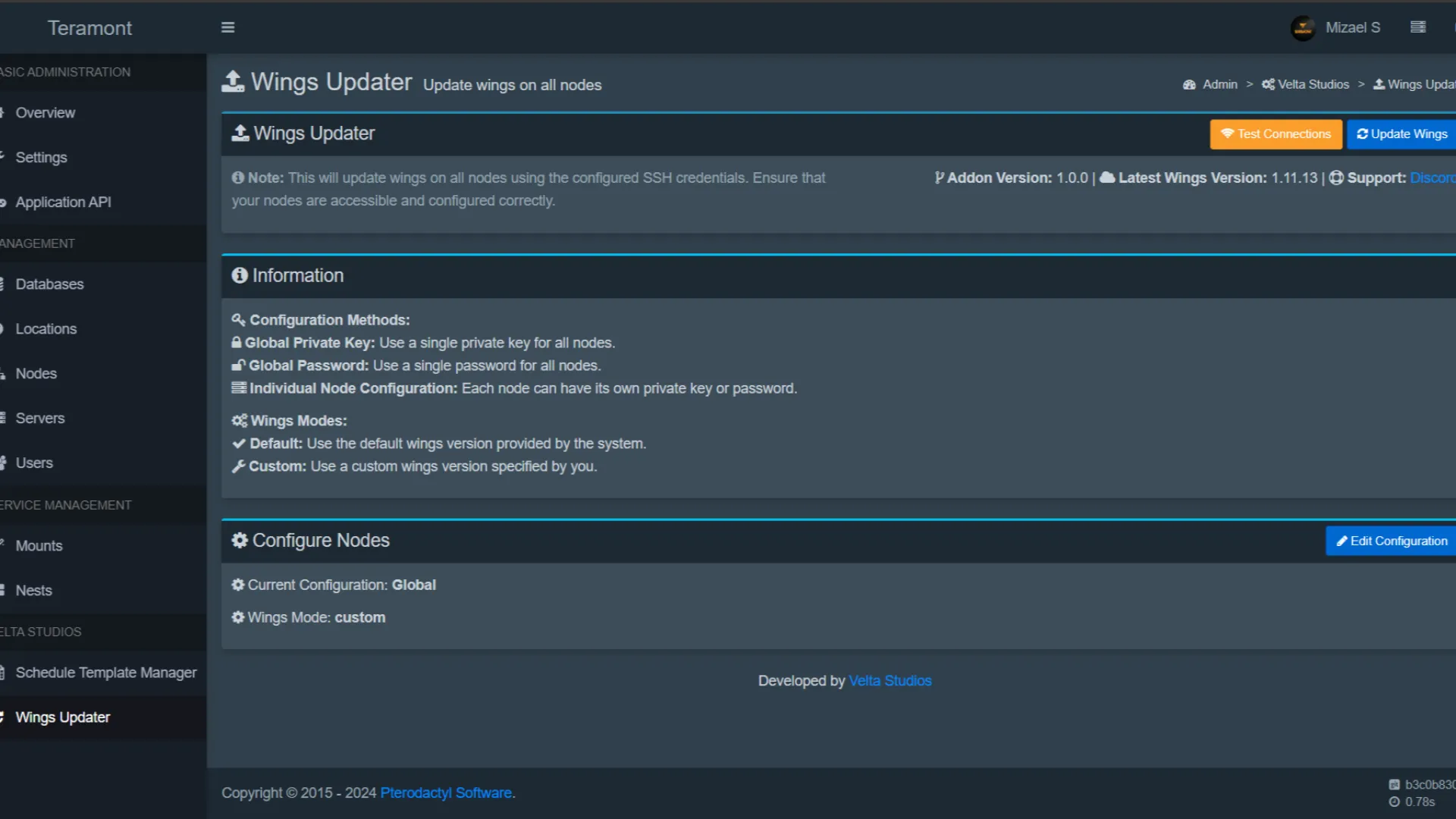
Task: Click the user avatar image
Action: pos(1303,28)
